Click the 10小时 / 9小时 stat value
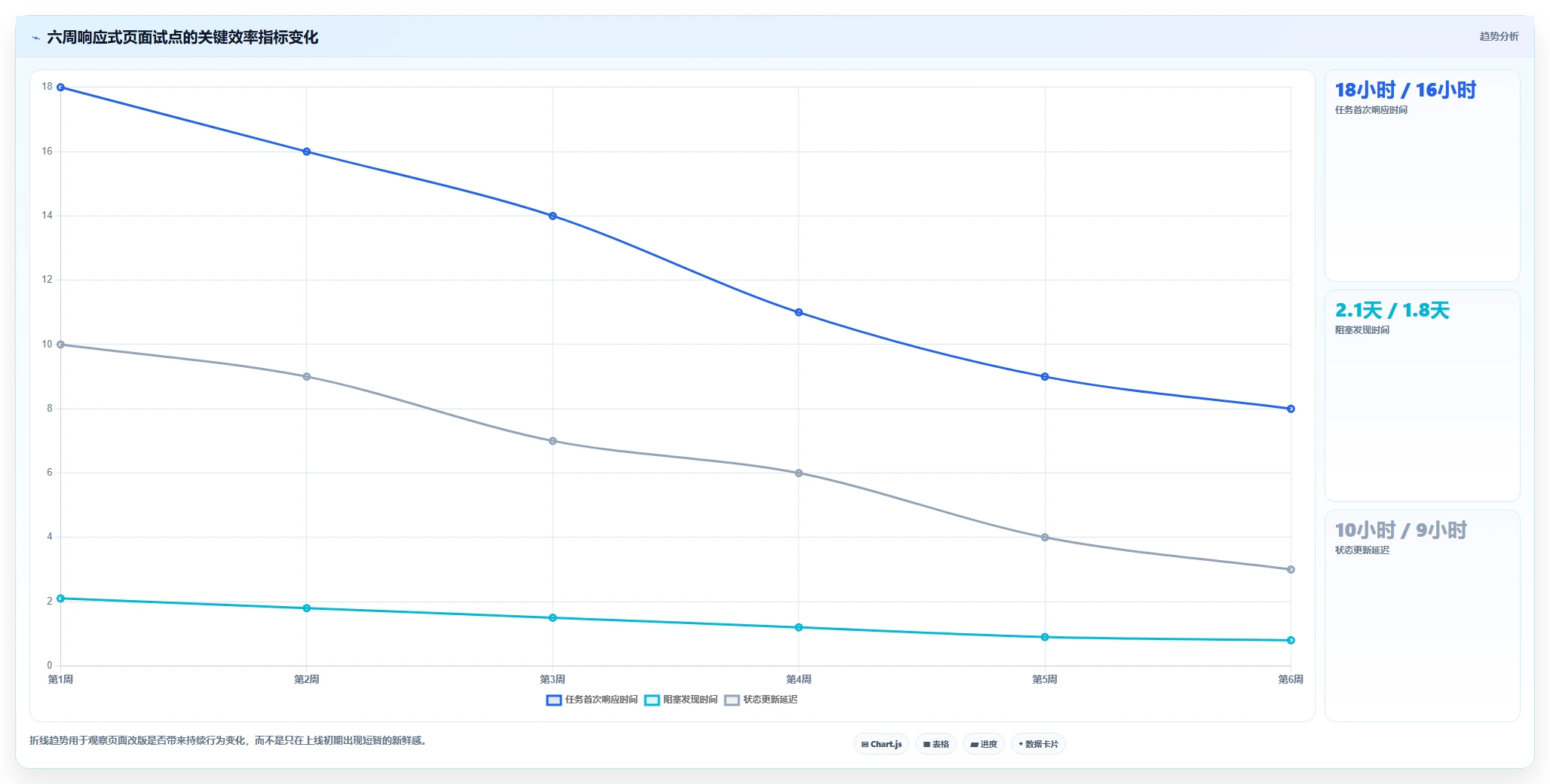The image size is (1550, 784). click(x=1401, y=530)
